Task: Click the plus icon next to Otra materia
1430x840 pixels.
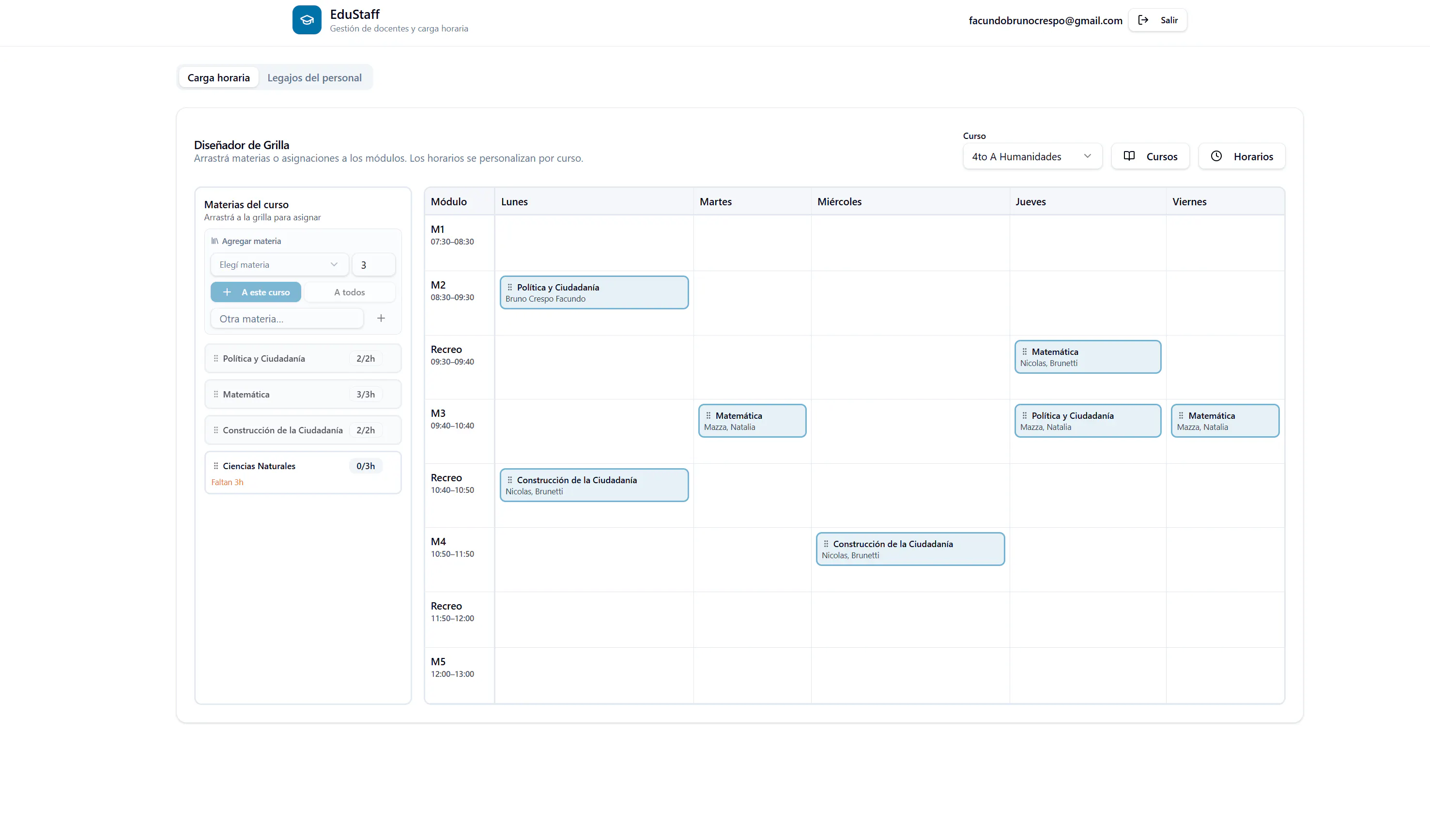Action: 381,318
